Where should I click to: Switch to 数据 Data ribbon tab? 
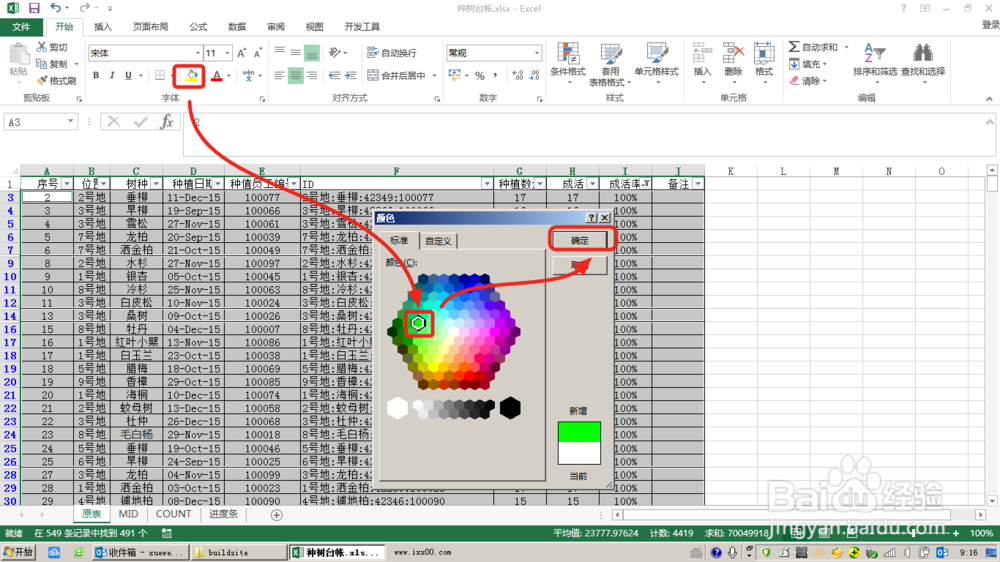pos(237,27)
